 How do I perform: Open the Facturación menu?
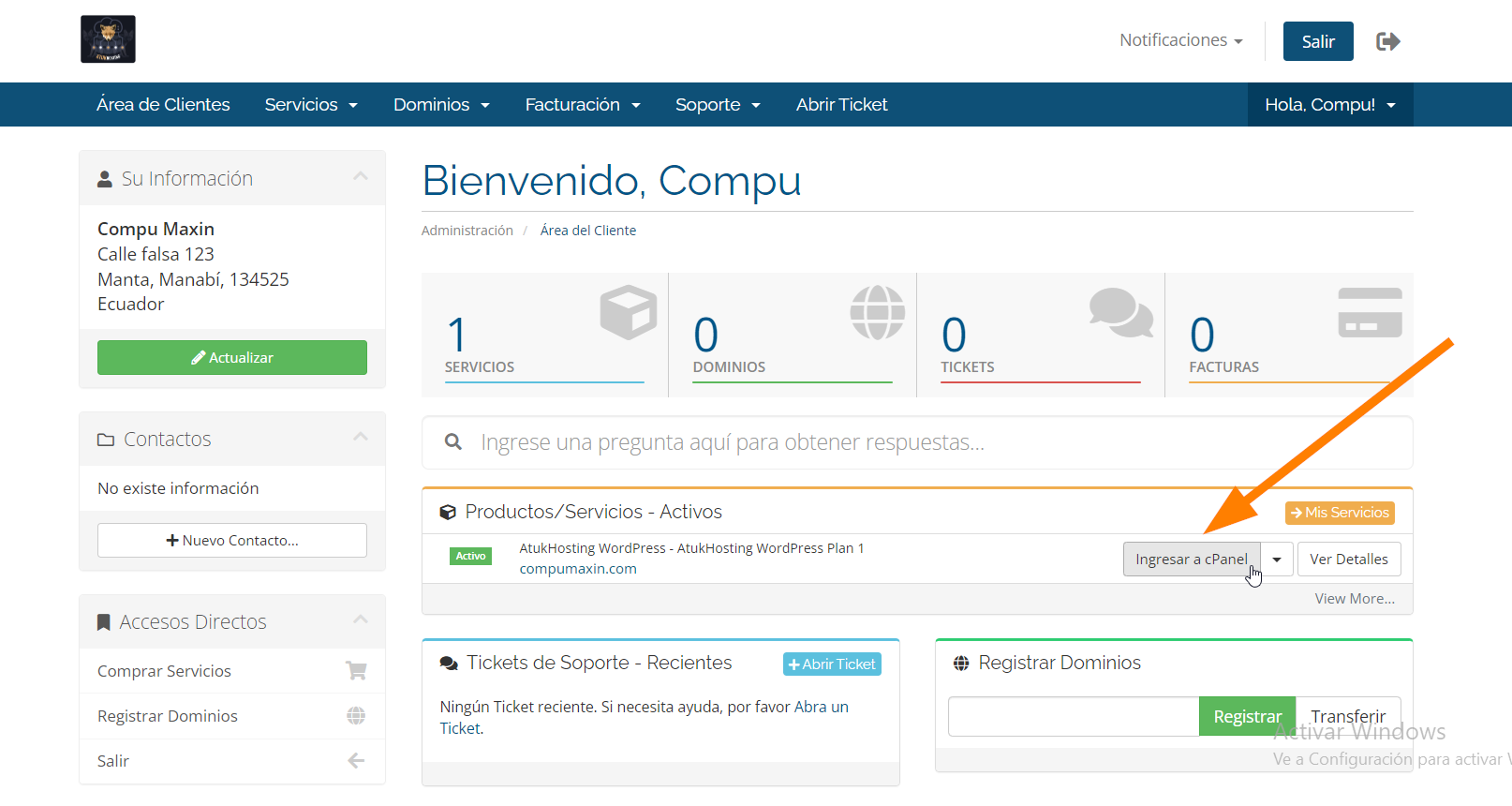[582, 105]
